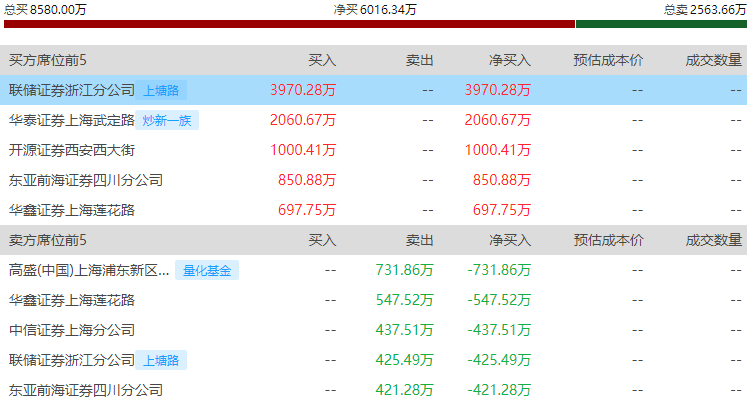Click buy amount 3970.28万 in 买入 column
The height and width of the screenshot is (402, 747).
[303, 90]
